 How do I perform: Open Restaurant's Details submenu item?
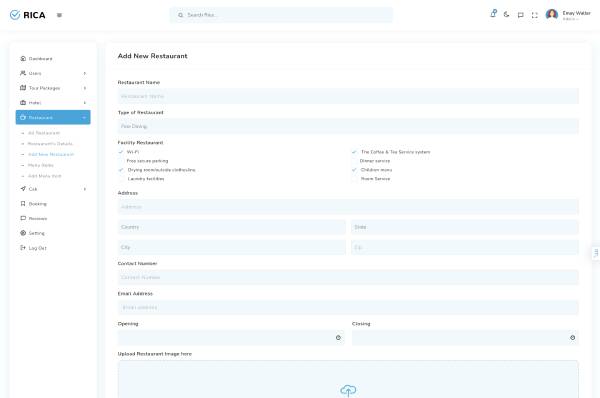[x=50, y=144]
